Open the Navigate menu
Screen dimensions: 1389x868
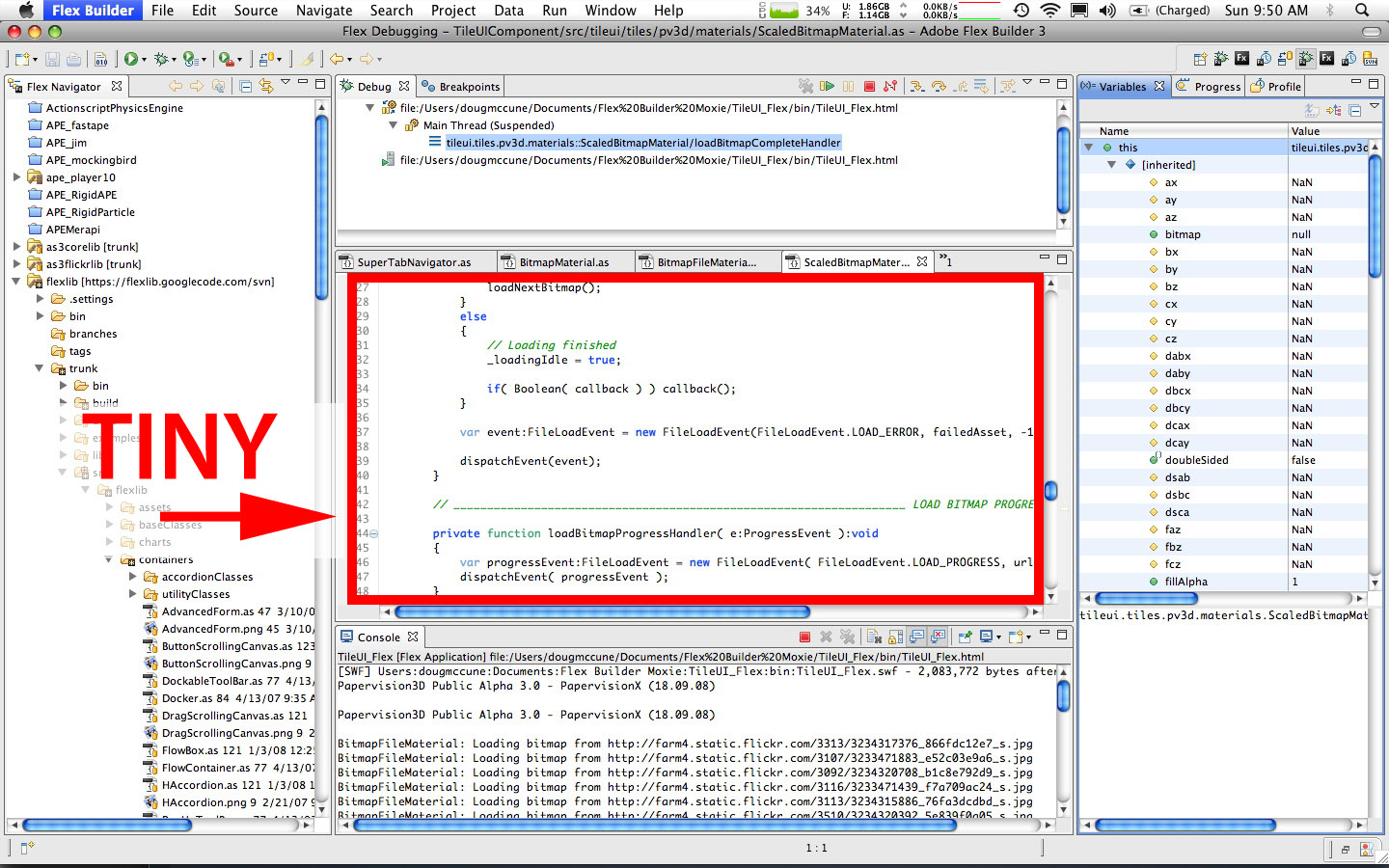324,10
